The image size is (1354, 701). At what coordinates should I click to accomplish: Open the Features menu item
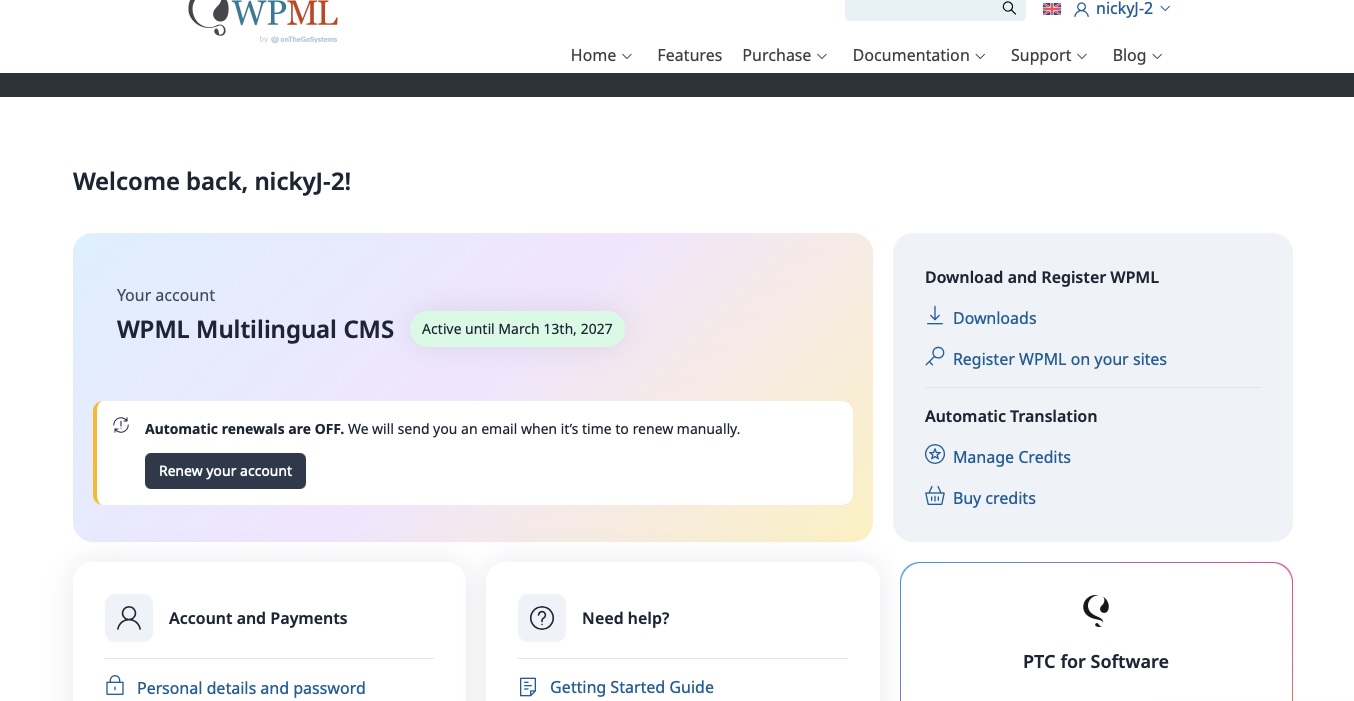click(689, 56)
